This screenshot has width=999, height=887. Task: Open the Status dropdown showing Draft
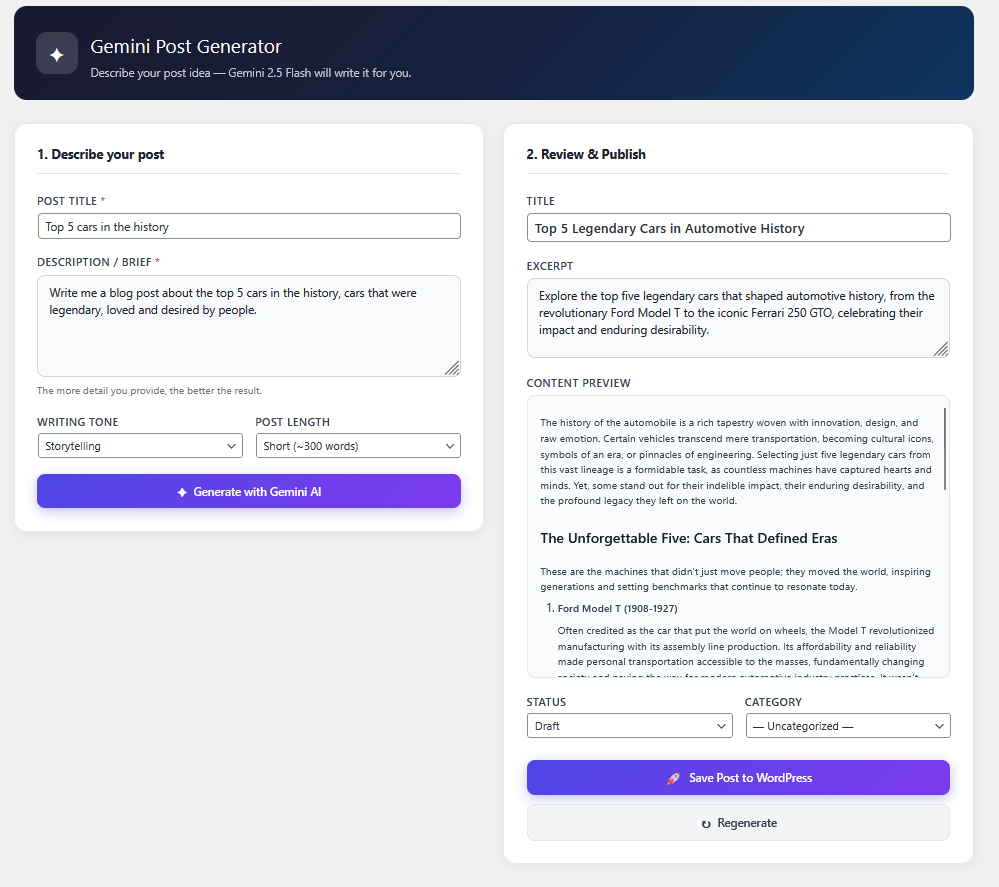629,725
